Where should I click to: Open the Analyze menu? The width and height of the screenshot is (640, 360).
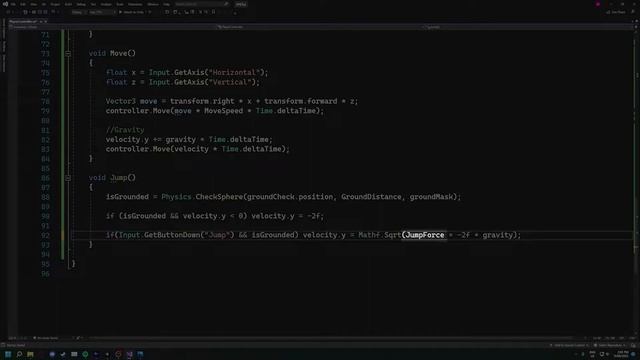point(106,4)
